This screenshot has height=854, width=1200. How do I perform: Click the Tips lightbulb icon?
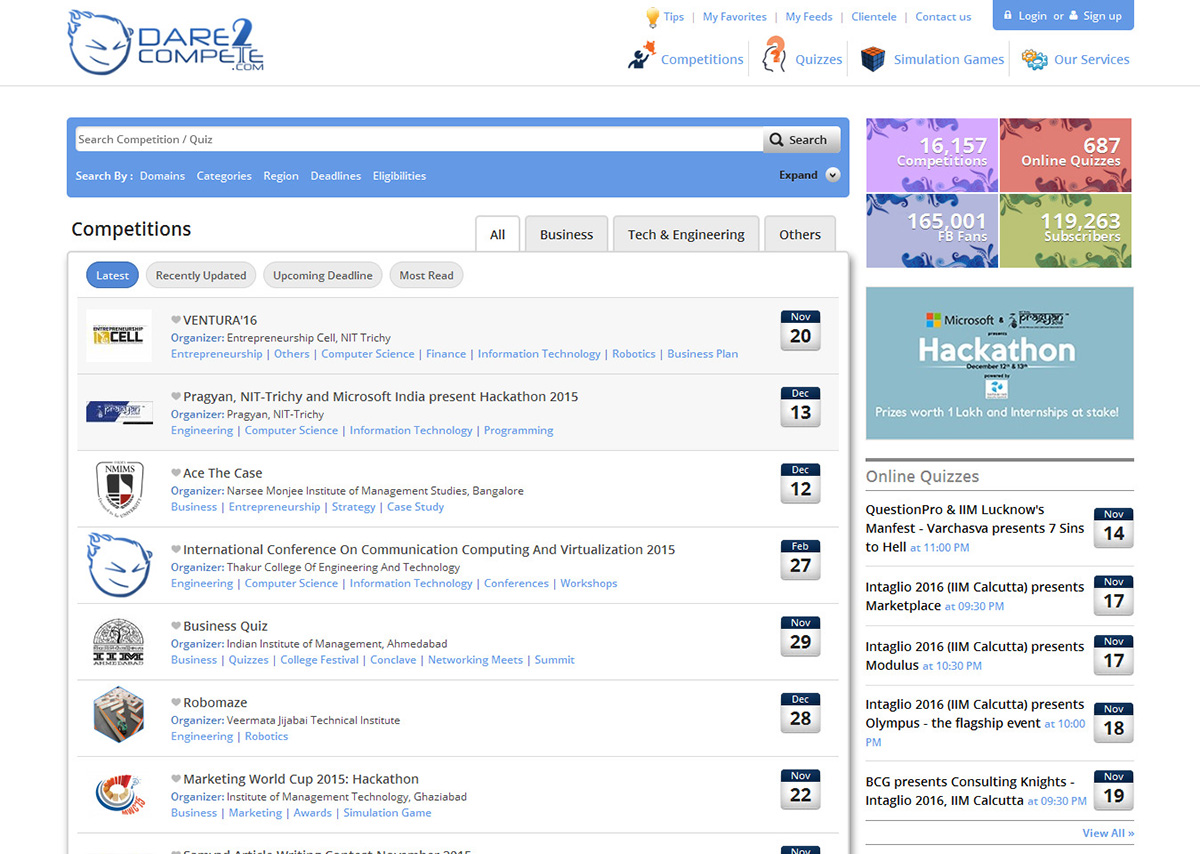(652, 16)
